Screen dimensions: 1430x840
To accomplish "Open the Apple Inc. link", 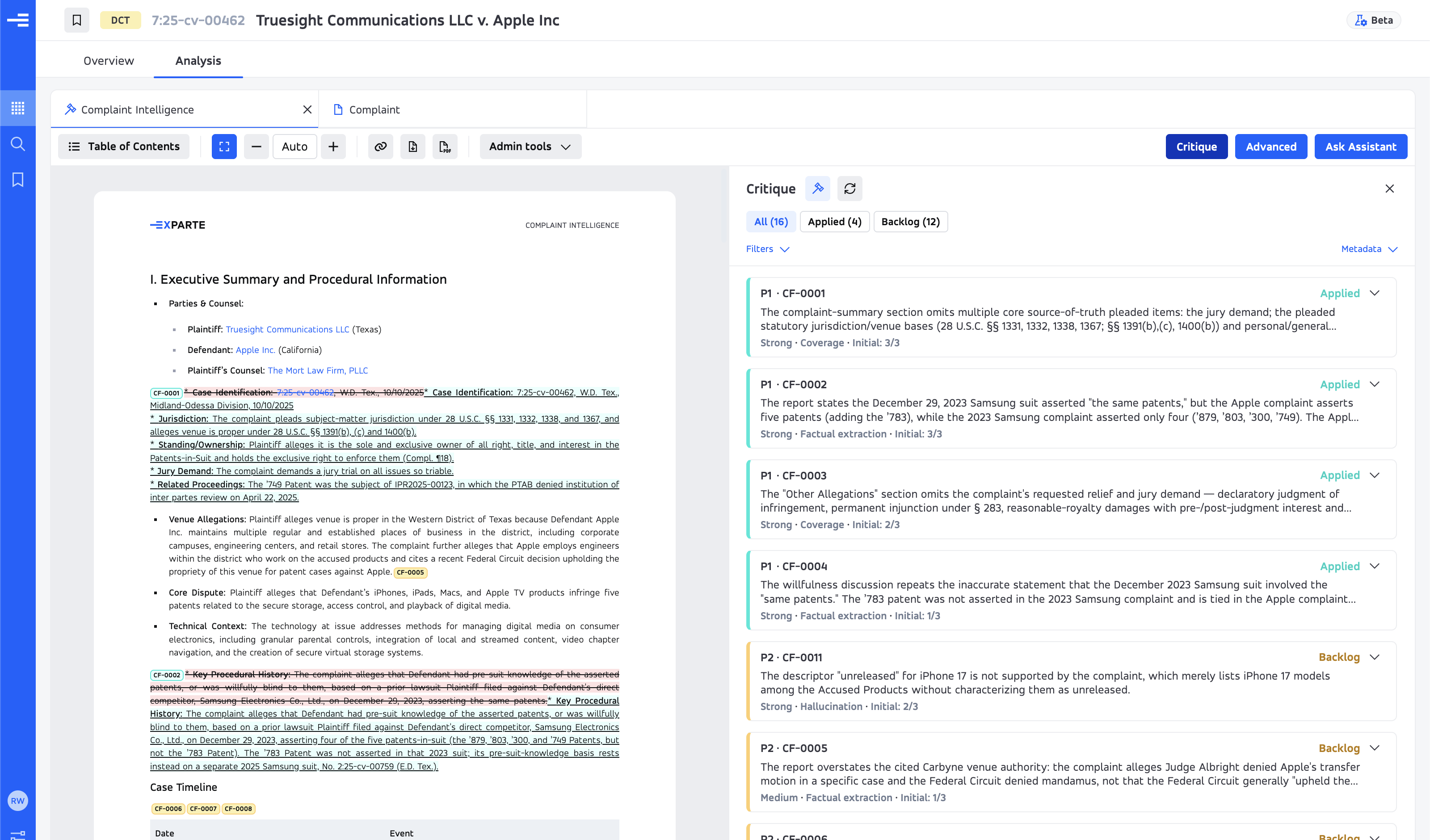I will tap(255, 349).
